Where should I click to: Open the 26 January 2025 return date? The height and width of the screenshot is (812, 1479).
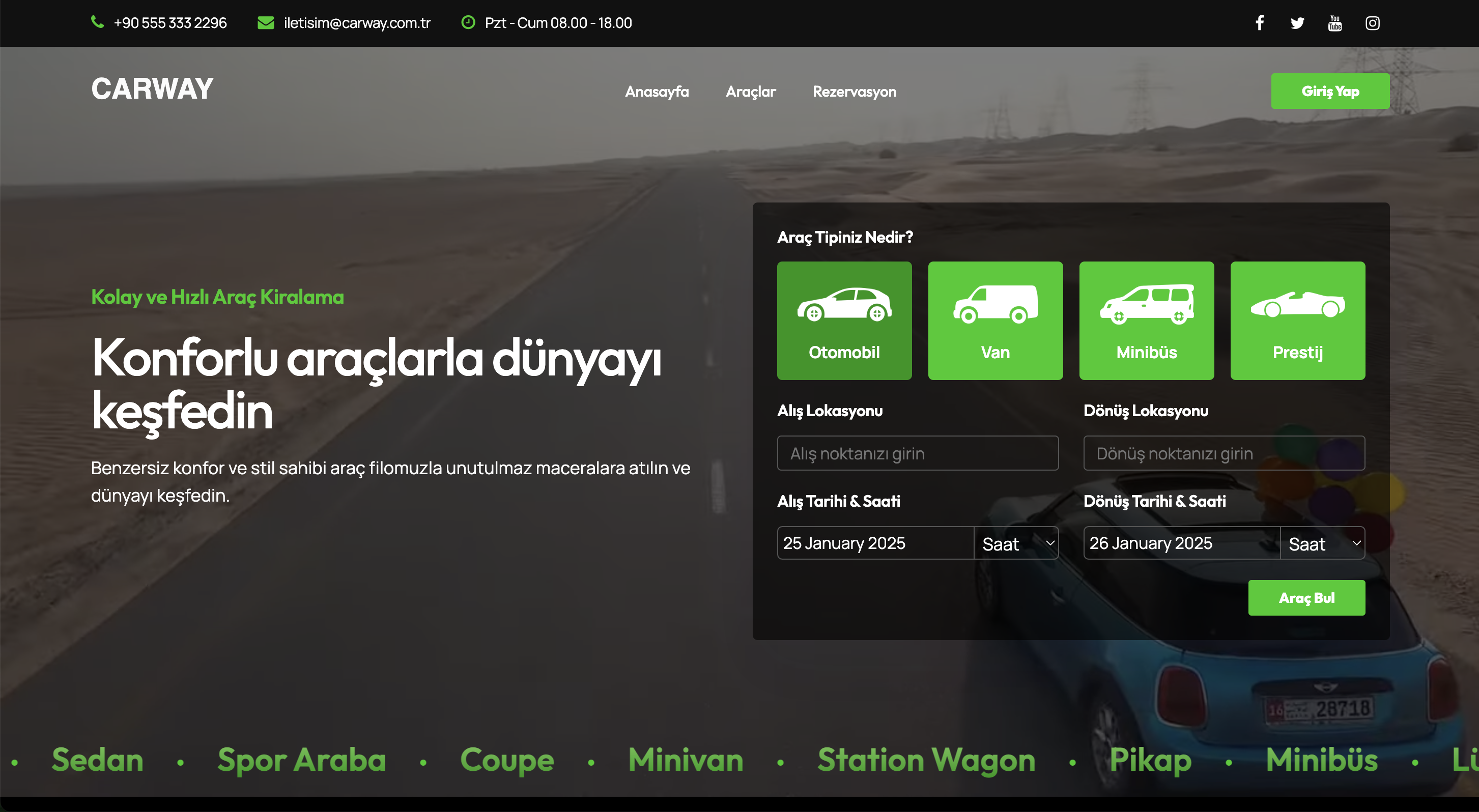(1182, 543)
